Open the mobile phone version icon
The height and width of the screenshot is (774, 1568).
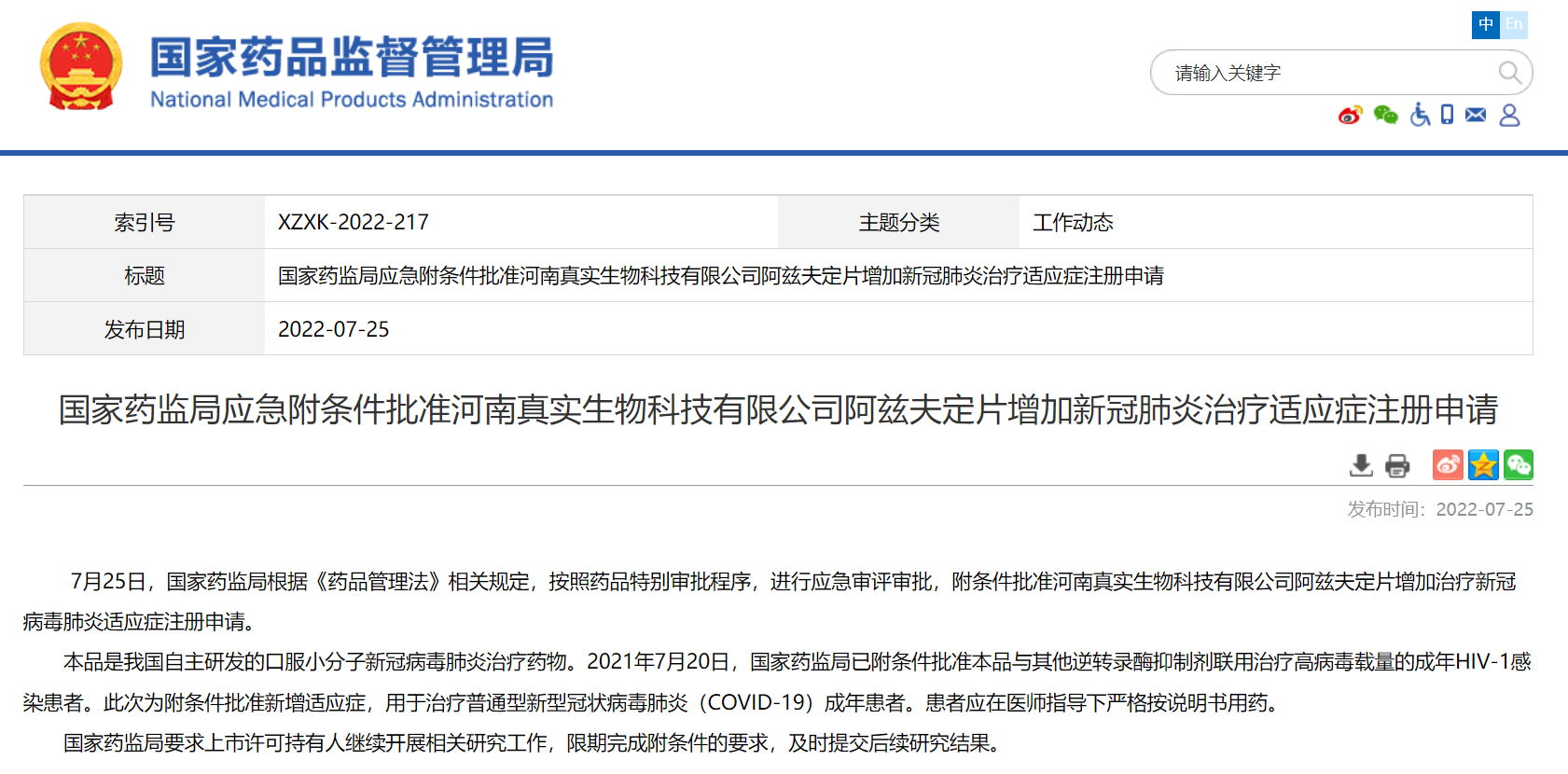pyautogui.click(x=1447, y=115)
